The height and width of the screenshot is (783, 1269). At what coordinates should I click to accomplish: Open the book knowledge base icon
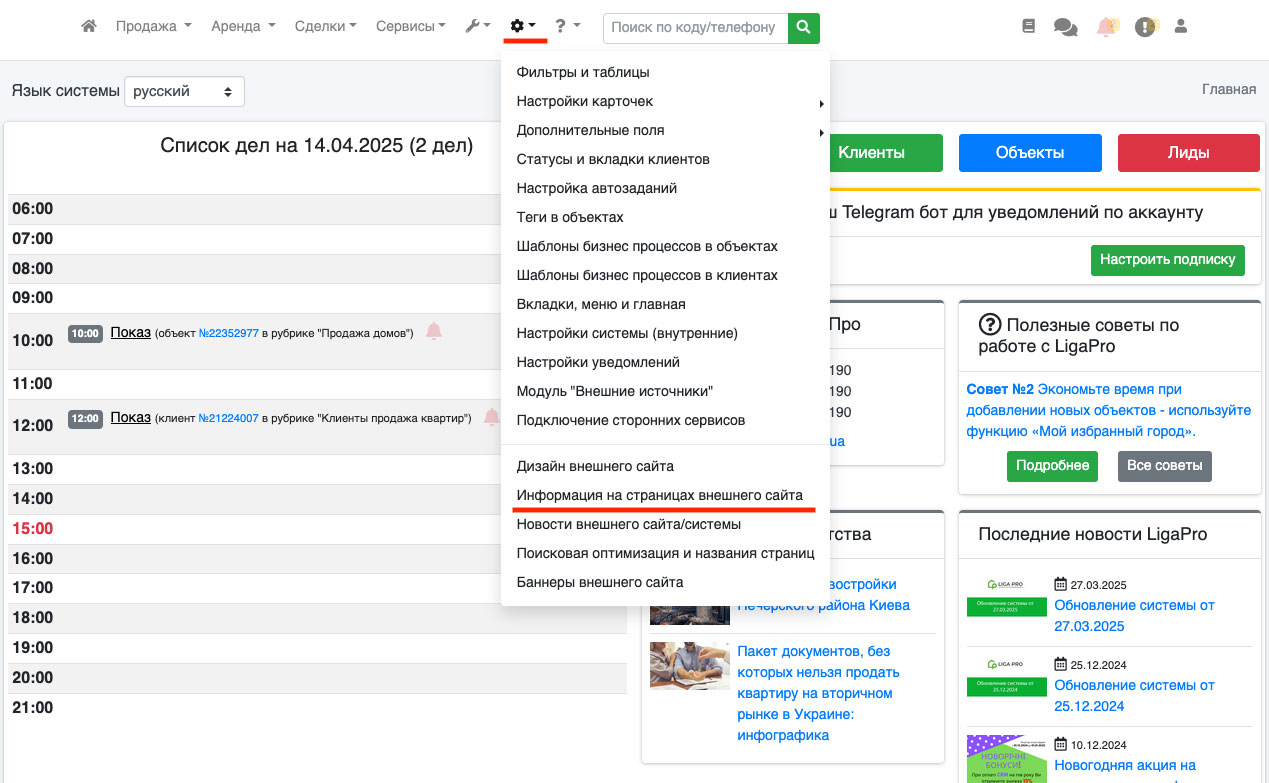point(1029,27)
